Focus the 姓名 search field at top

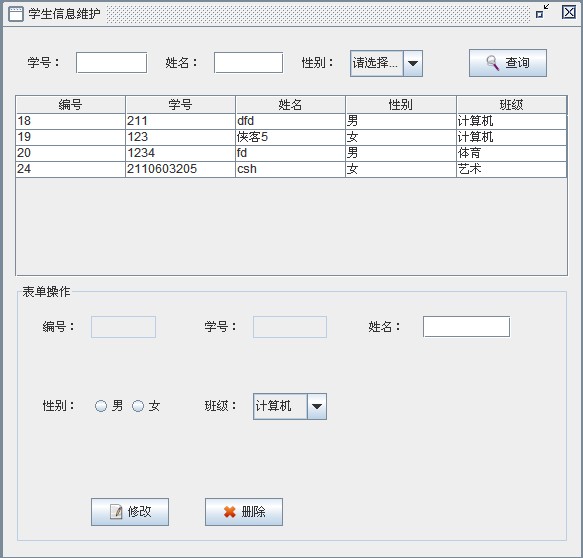(x=248, y=63)
